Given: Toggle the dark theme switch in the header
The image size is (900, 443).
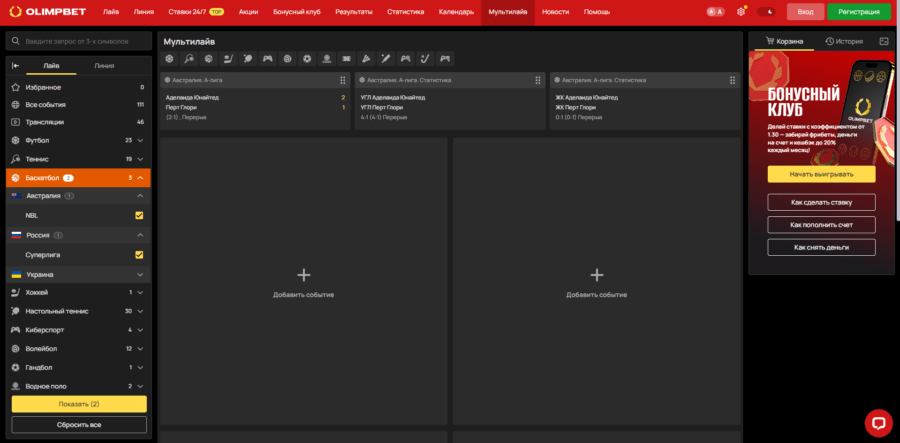Looking at the screenshot, I should pyautogui.click(x=770, y=12).
